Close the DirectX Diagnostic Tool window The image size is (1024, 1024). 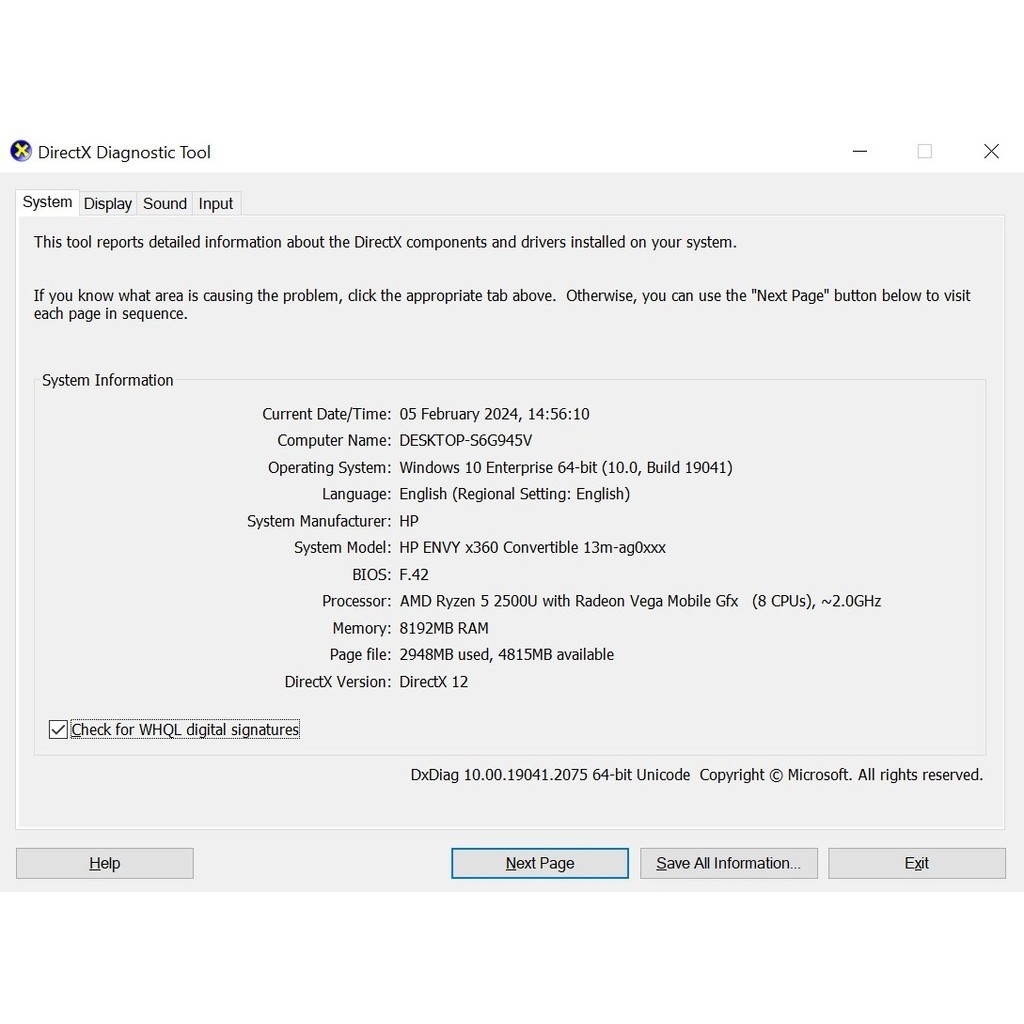click(991, 152)
